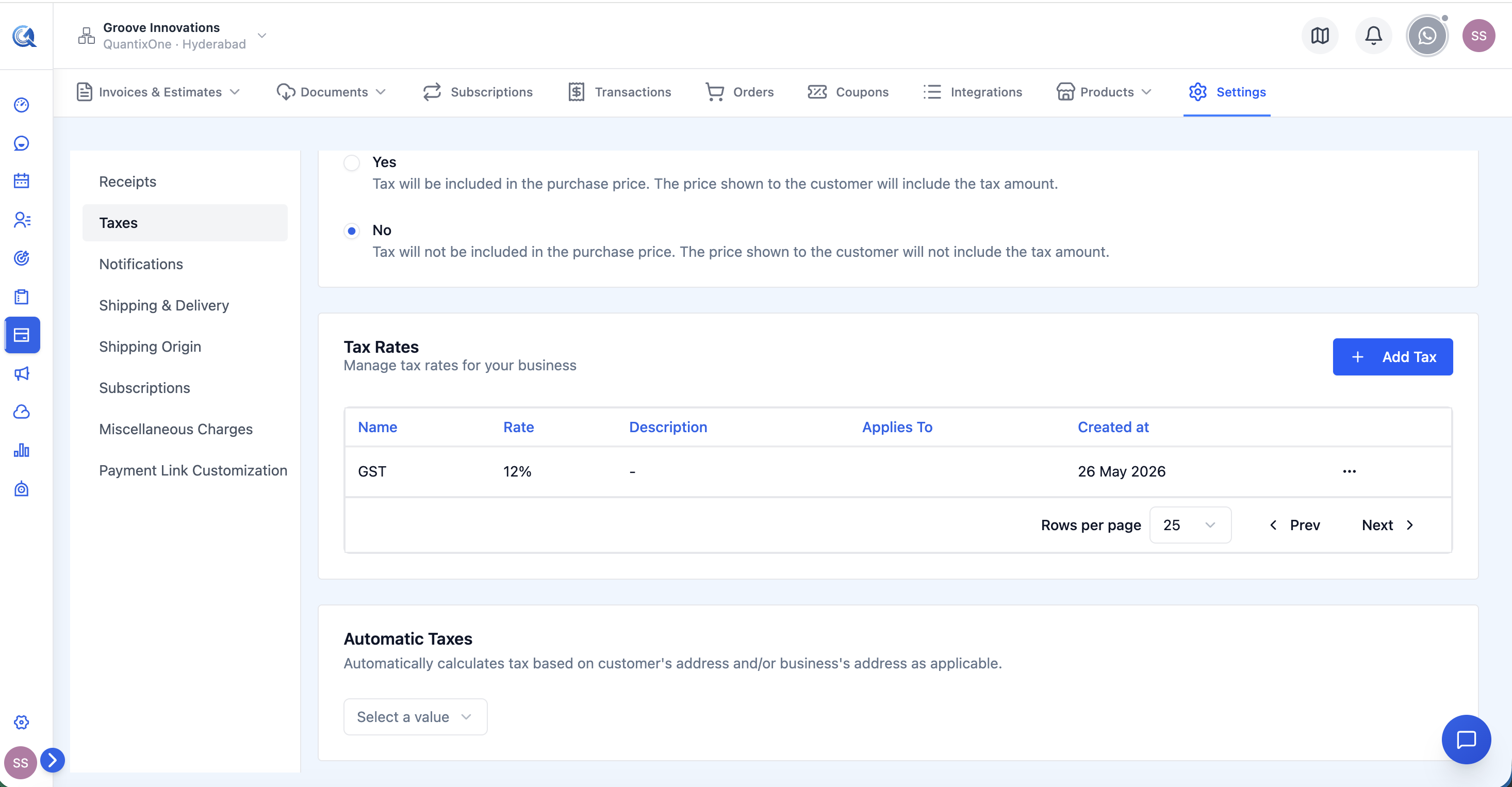
Task: Click the SS avatar in the sidebar bottom
Action: click(x=21, y=763)
